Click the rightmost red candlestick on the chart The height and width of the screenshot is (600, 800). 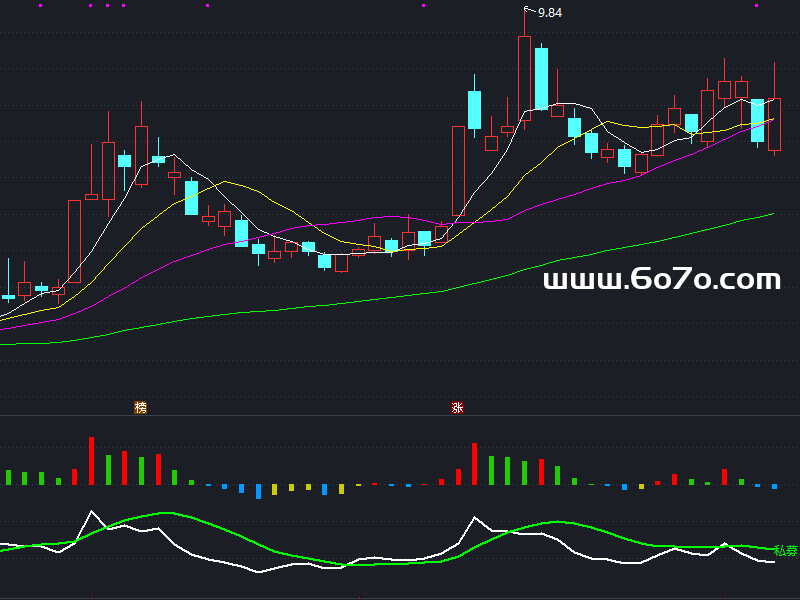pyautogui.click(x=774, y=124)
